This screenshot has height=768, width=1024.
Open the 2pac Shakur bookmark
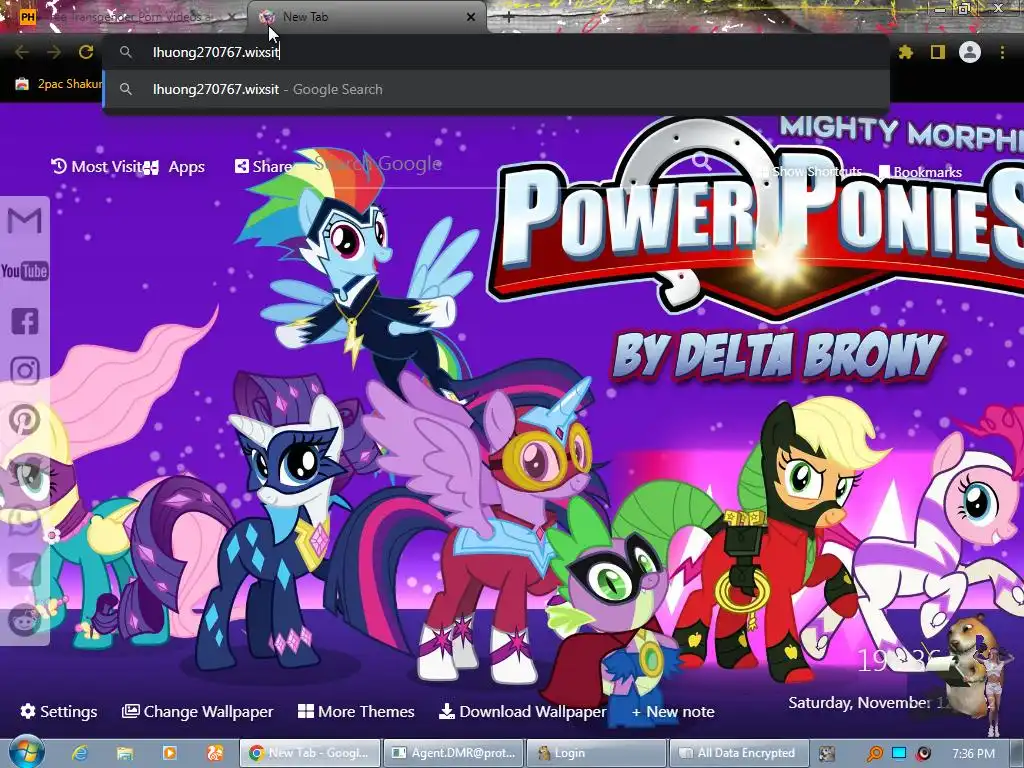(59, 84)
